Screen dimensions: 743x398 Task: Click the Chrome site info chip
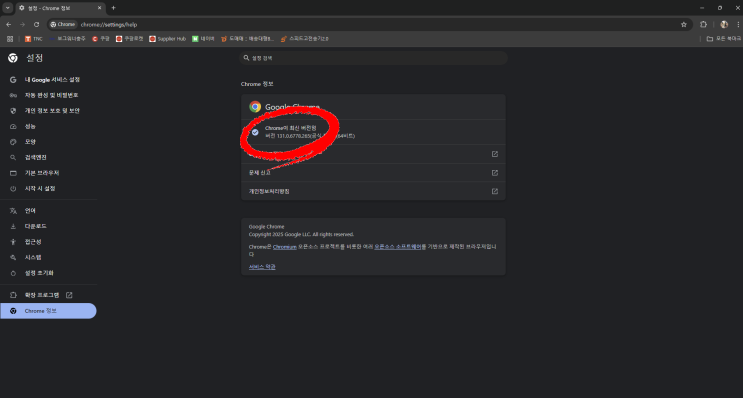coord(63,25)
